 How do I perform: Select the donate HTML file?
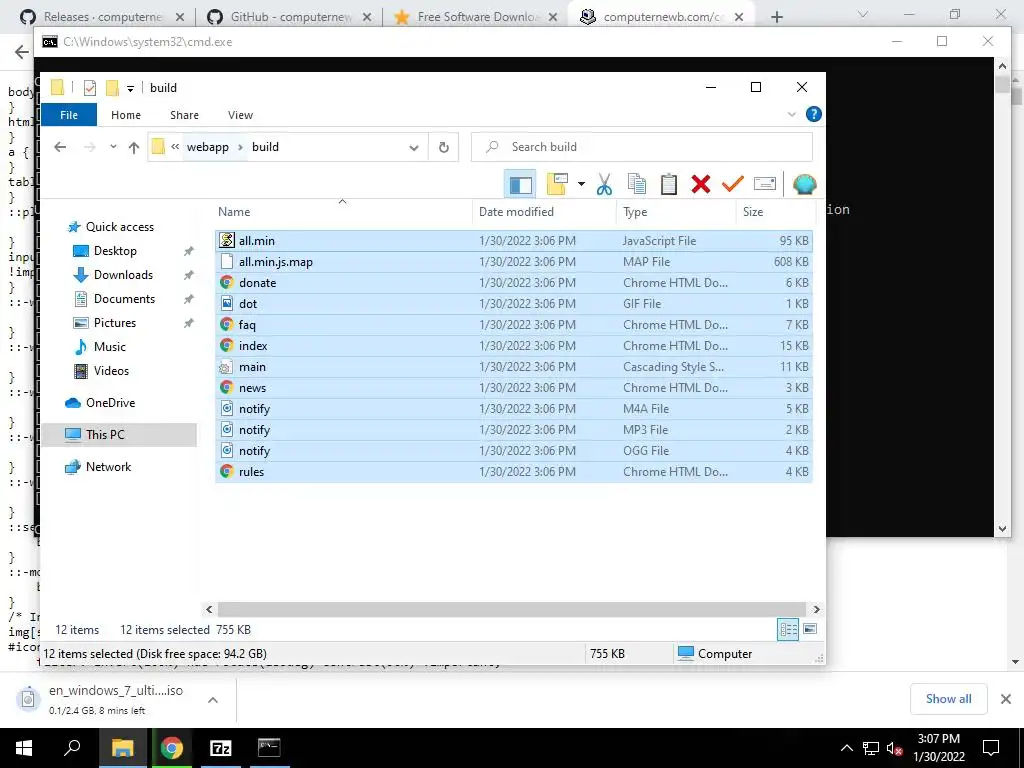point(513,283)
